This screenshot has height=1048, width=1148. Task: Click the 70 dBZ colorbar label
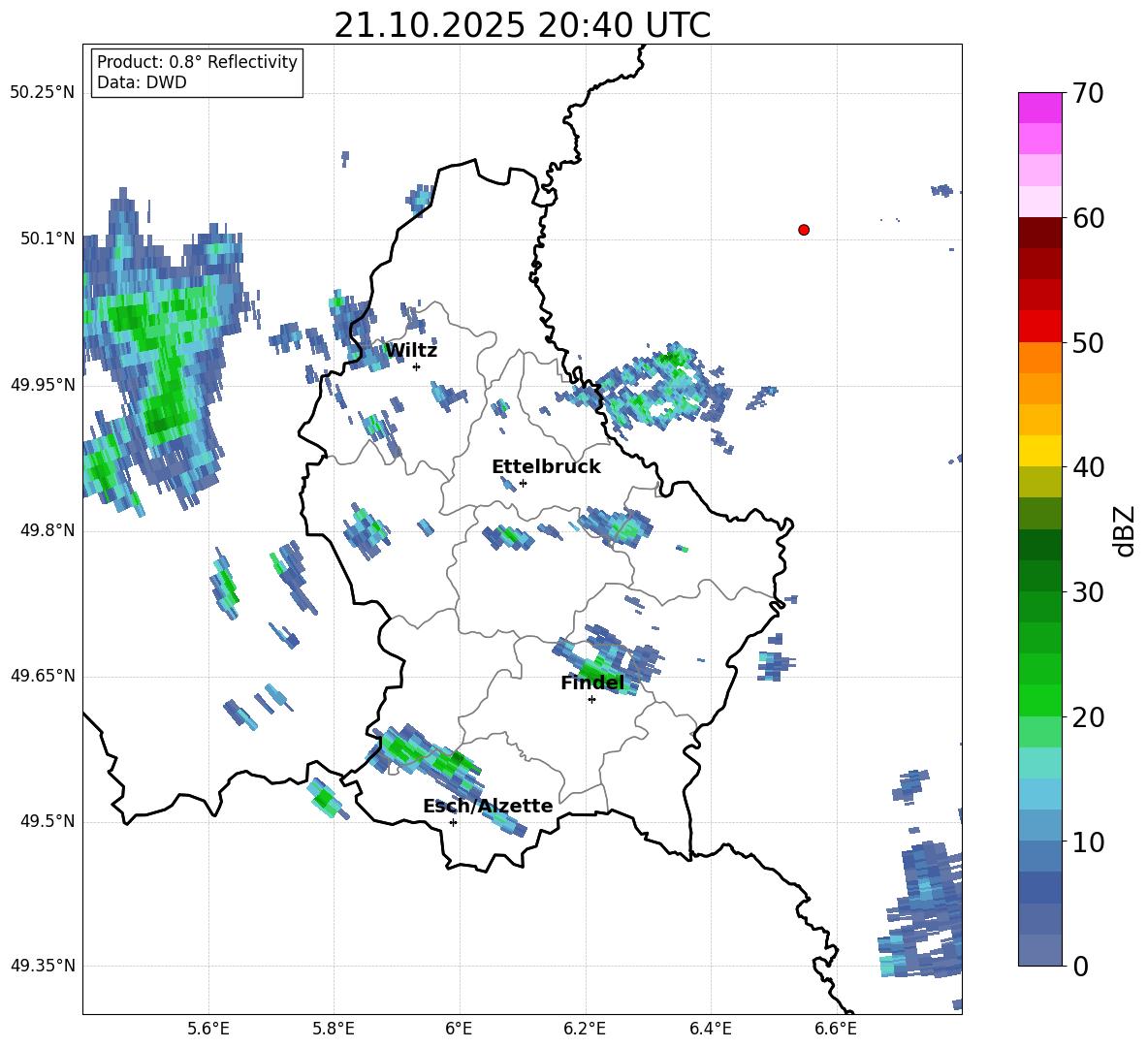[x=1088, y=93]
